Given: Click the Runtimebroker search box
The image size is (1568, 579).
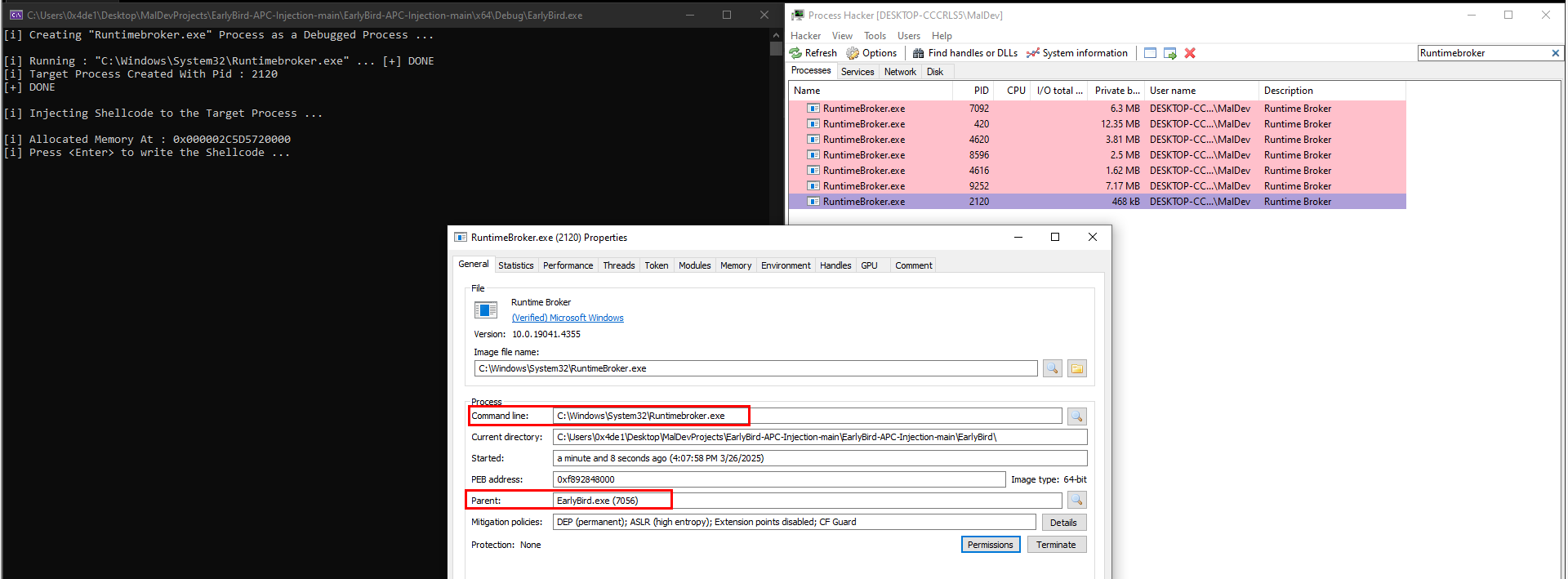Looking at the screenshot, I should point(1483,53).
